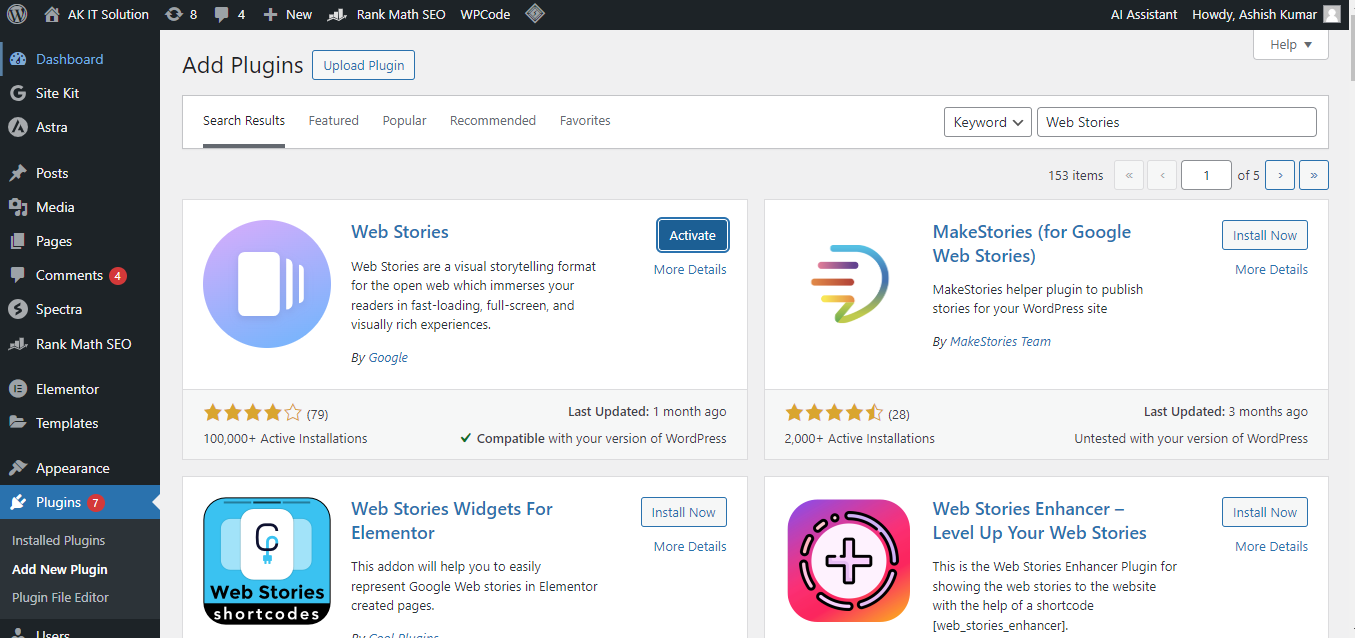Go to the next results page
The image size is (1355, 638).
pos(1280,175)
